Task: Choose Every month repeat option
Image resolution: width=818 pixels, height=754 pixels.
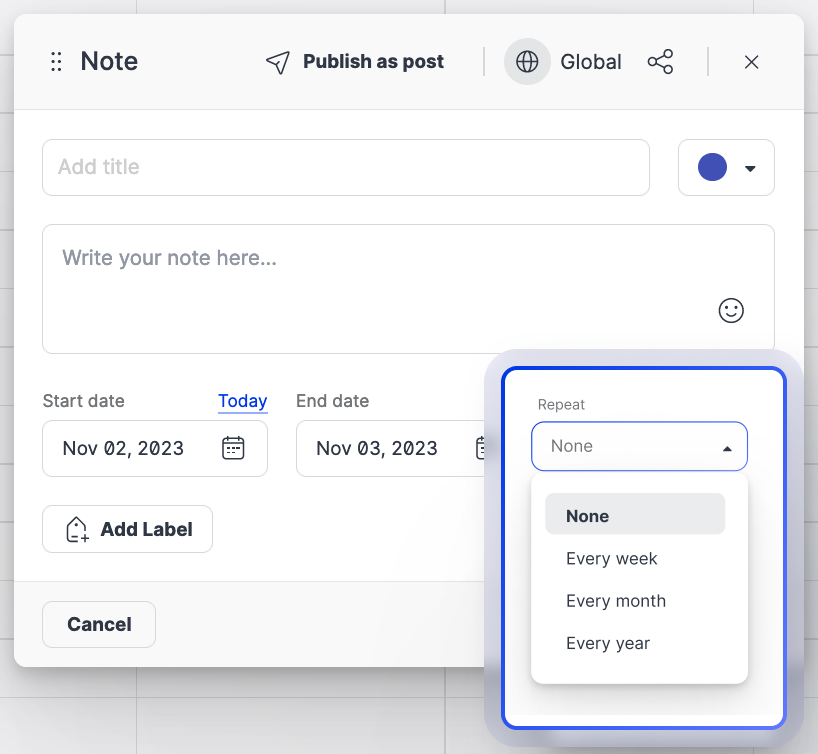Action: click(x=616, y=601)
